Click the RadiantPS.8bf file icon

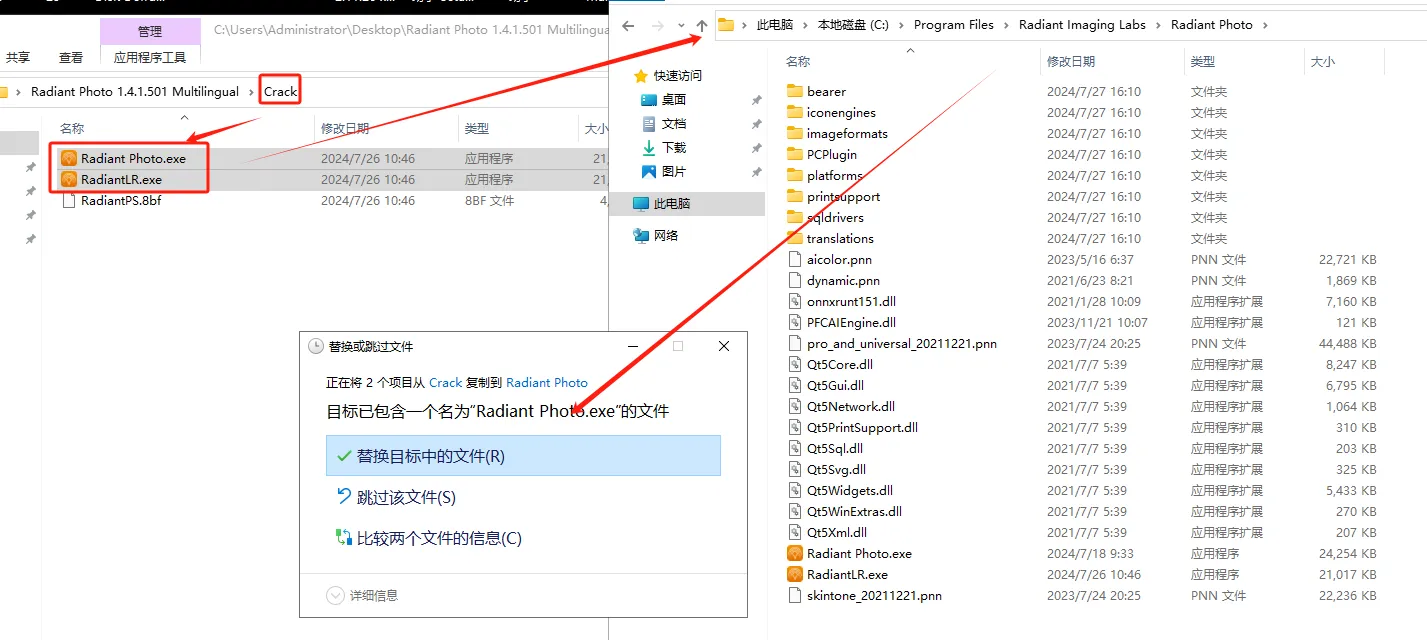pyautogui.click(x=69, y=200)
